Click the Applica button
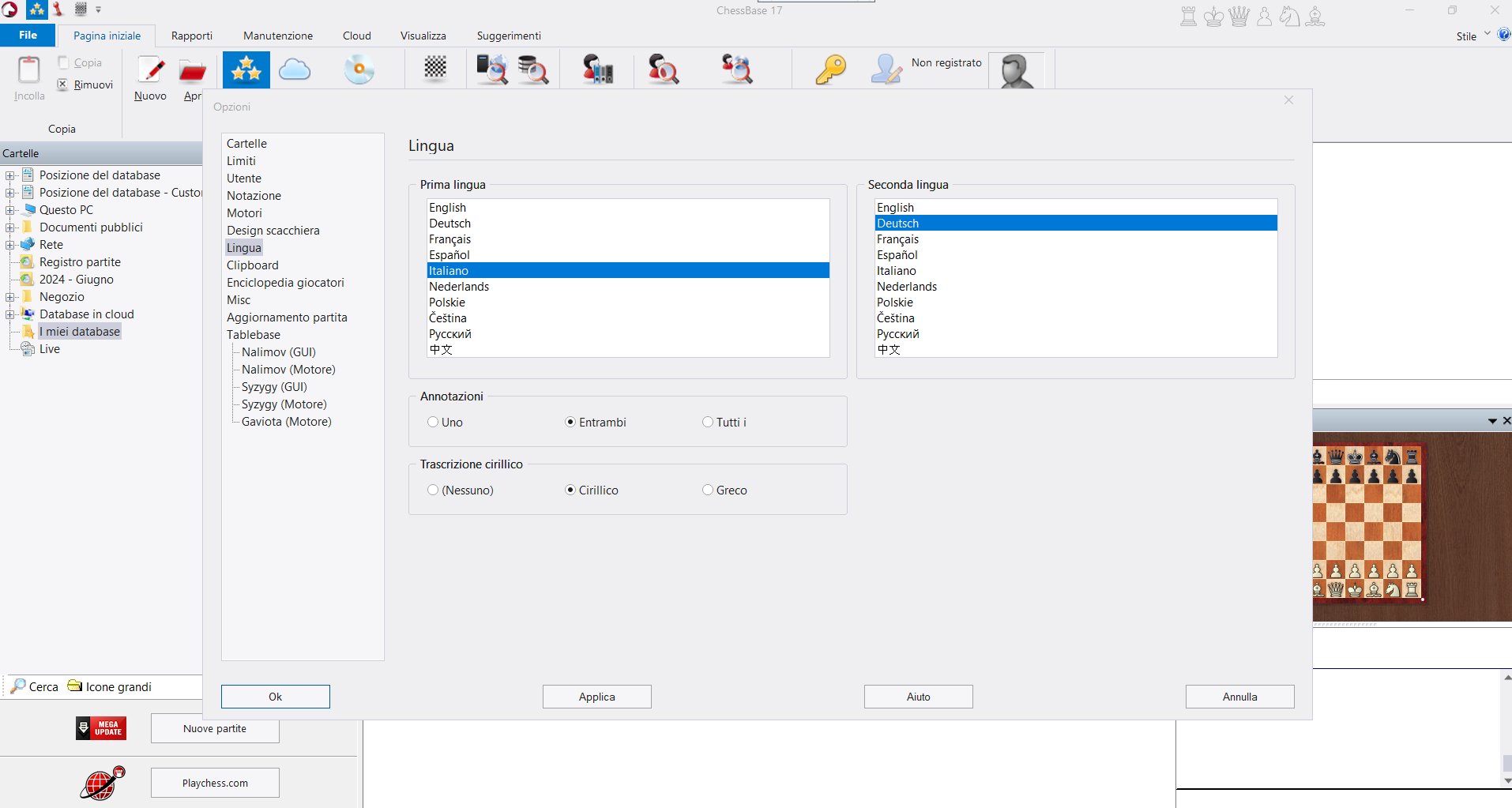This screenshot has height=808, width=1512. (x=597, y=697)
